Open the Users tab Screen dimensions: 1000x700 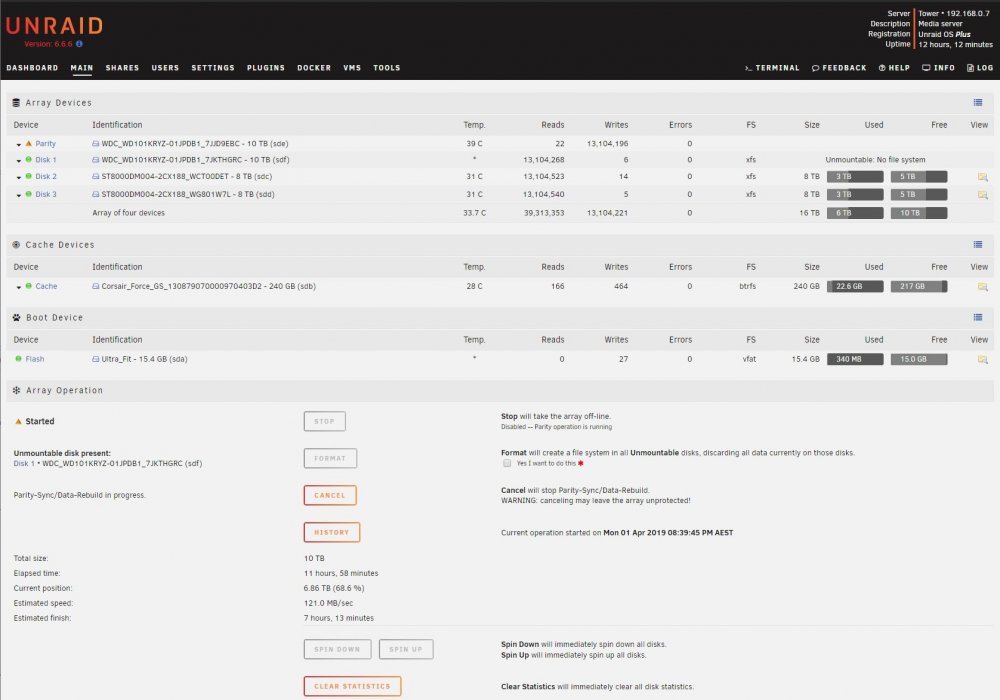pyautogui.click(x=165, y=68)
